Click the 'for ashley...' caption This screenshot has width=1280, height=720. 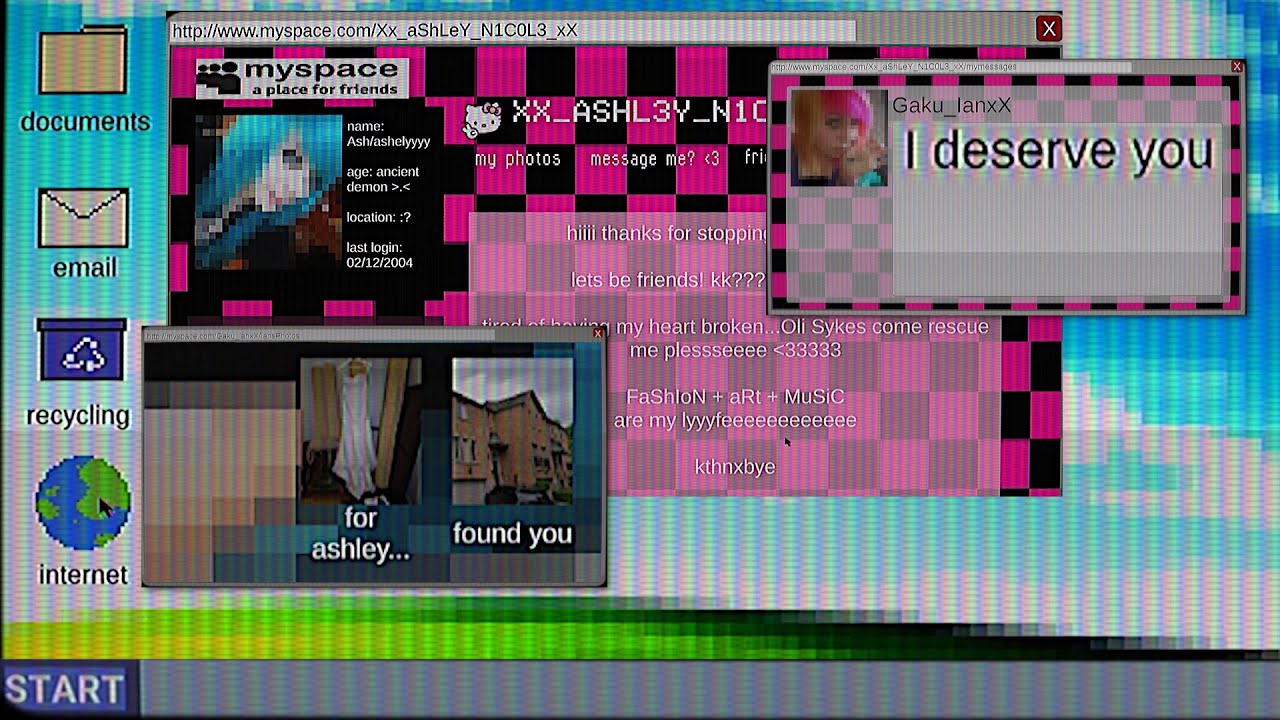tap(361, 533)
